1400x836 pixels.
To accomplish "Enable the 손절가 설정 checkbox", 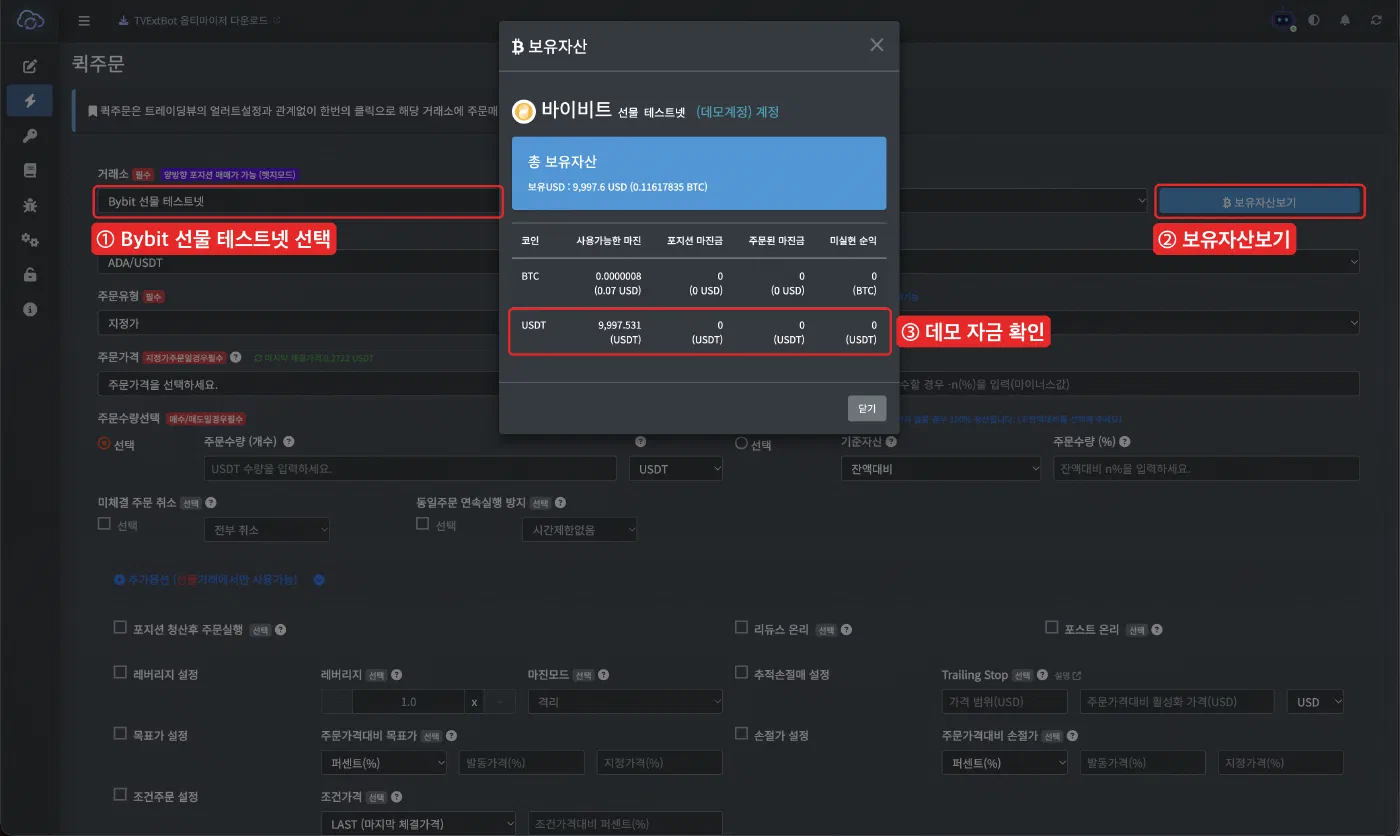I will [742, 733].
